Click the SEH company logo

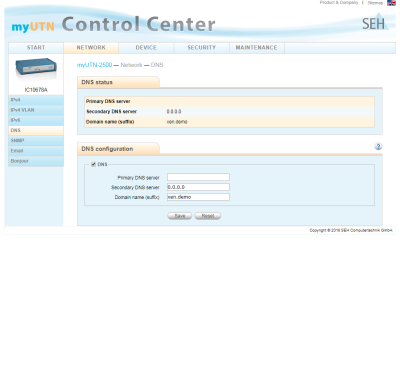pos(375,22)
